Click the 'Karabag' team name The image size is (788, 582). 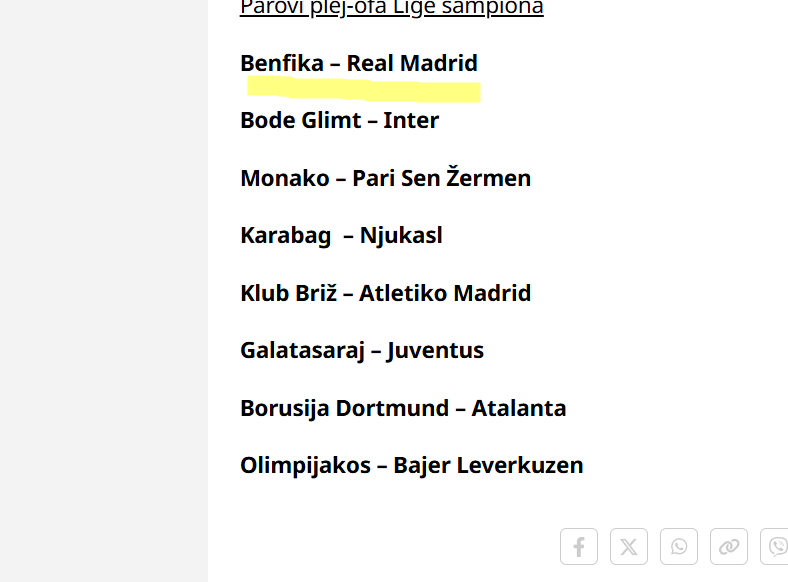pyautogui.click(x=286, y=236)
